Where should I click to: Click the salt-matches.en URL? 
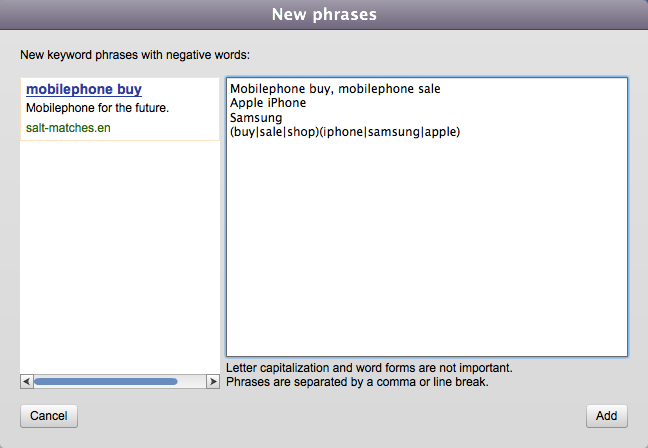point(68,128)
